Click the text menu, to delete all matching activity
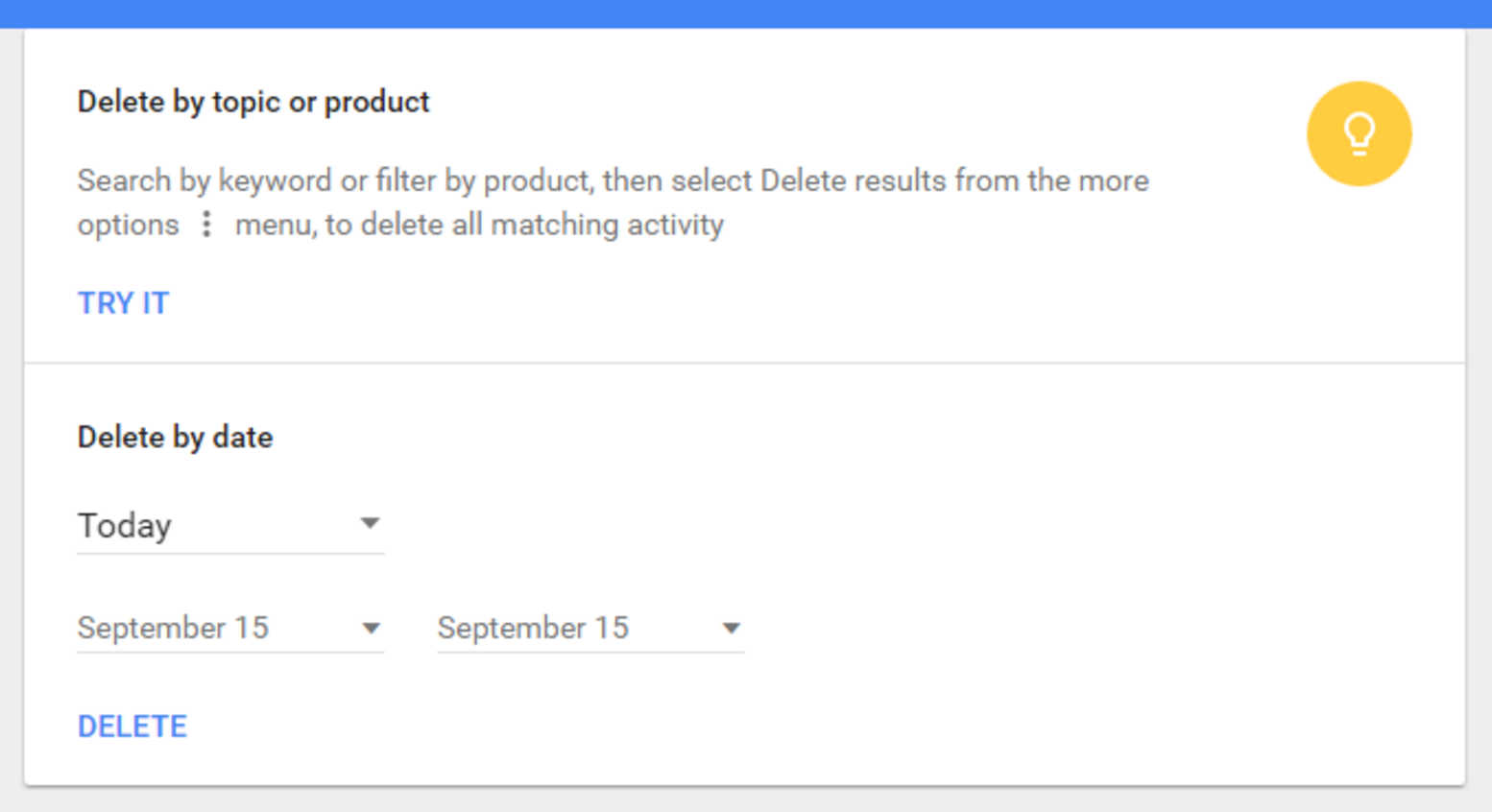Image resolution: width=1492 pixels, height=812 pixels. (479, 225)
